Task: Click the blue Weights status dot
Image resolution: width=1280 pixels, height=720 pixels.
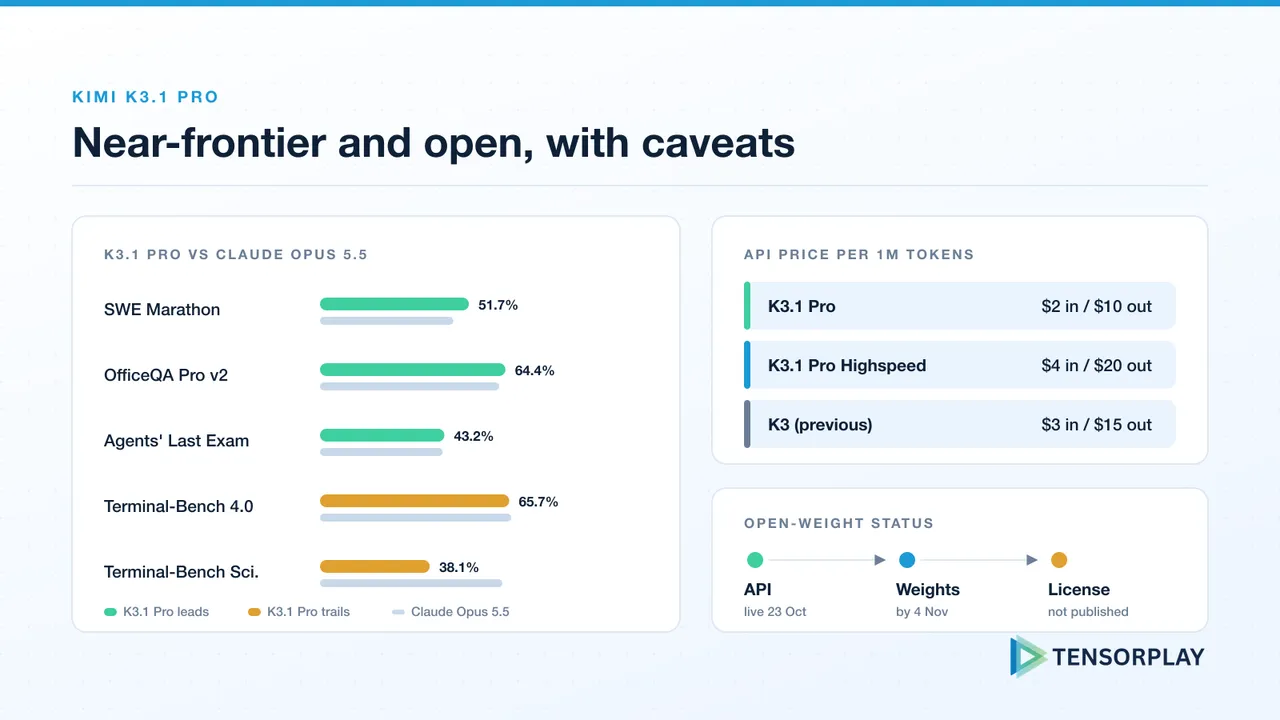Action: (x=907, y=560)
